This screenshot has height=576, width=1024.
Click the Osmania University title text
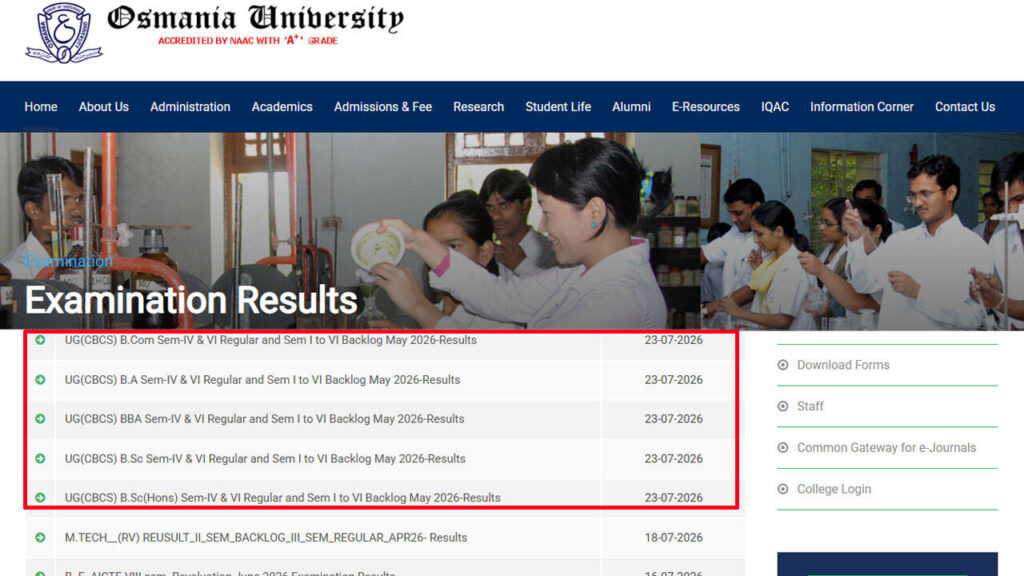pos(255,18)
